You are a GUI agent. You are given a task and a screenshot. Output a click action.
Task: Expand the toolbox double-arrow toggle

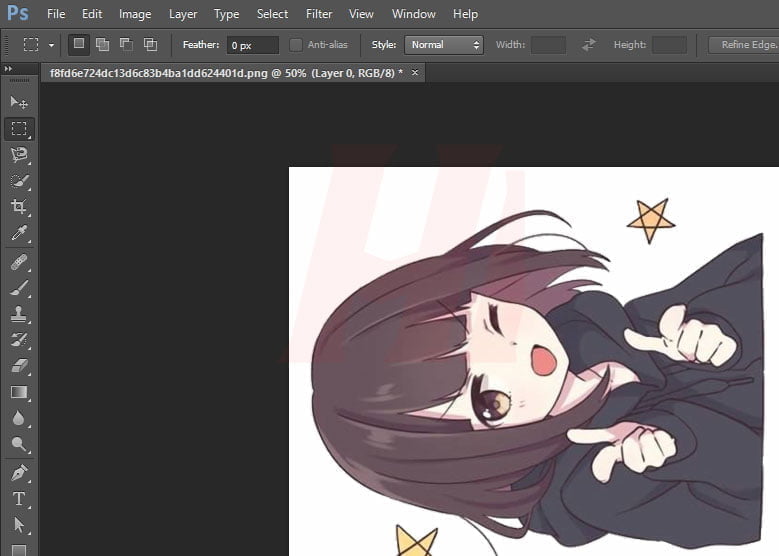[8, 69]
